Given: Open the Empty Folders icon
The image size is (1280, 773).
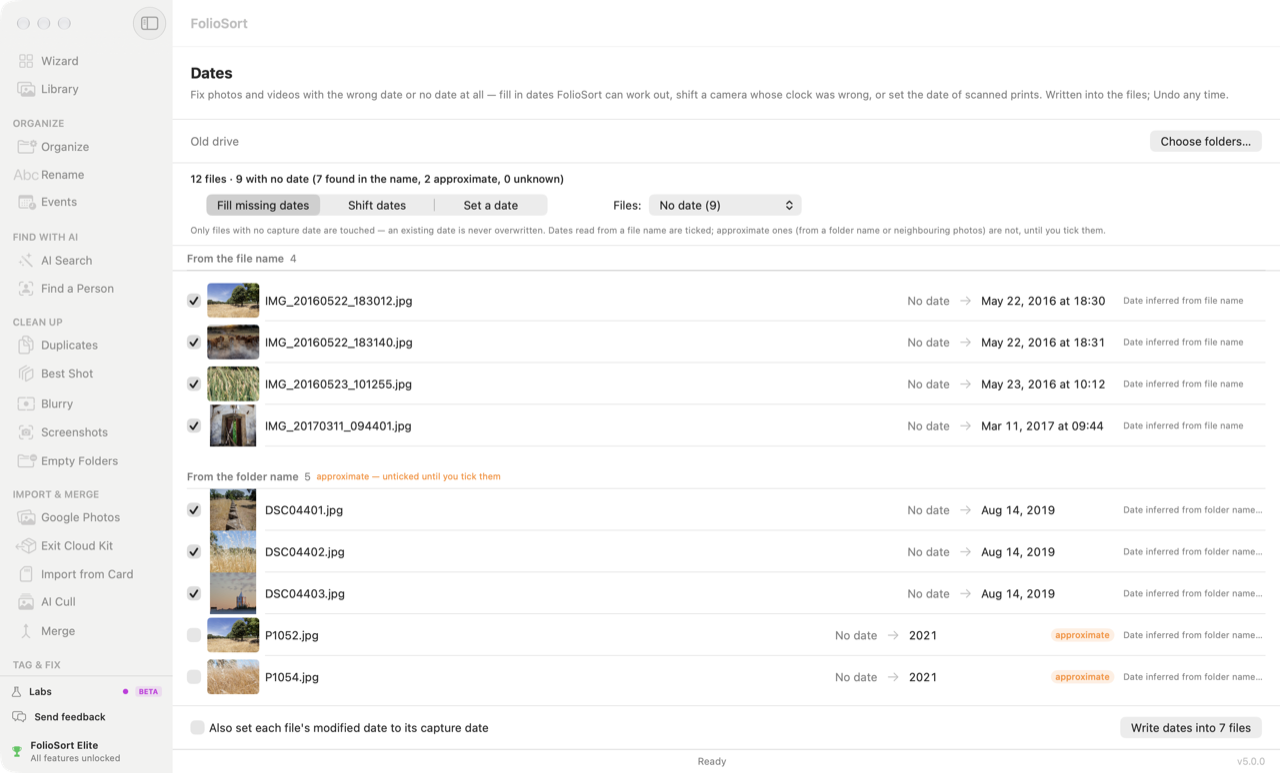Looking at the screenshot, I should [26, 461].
